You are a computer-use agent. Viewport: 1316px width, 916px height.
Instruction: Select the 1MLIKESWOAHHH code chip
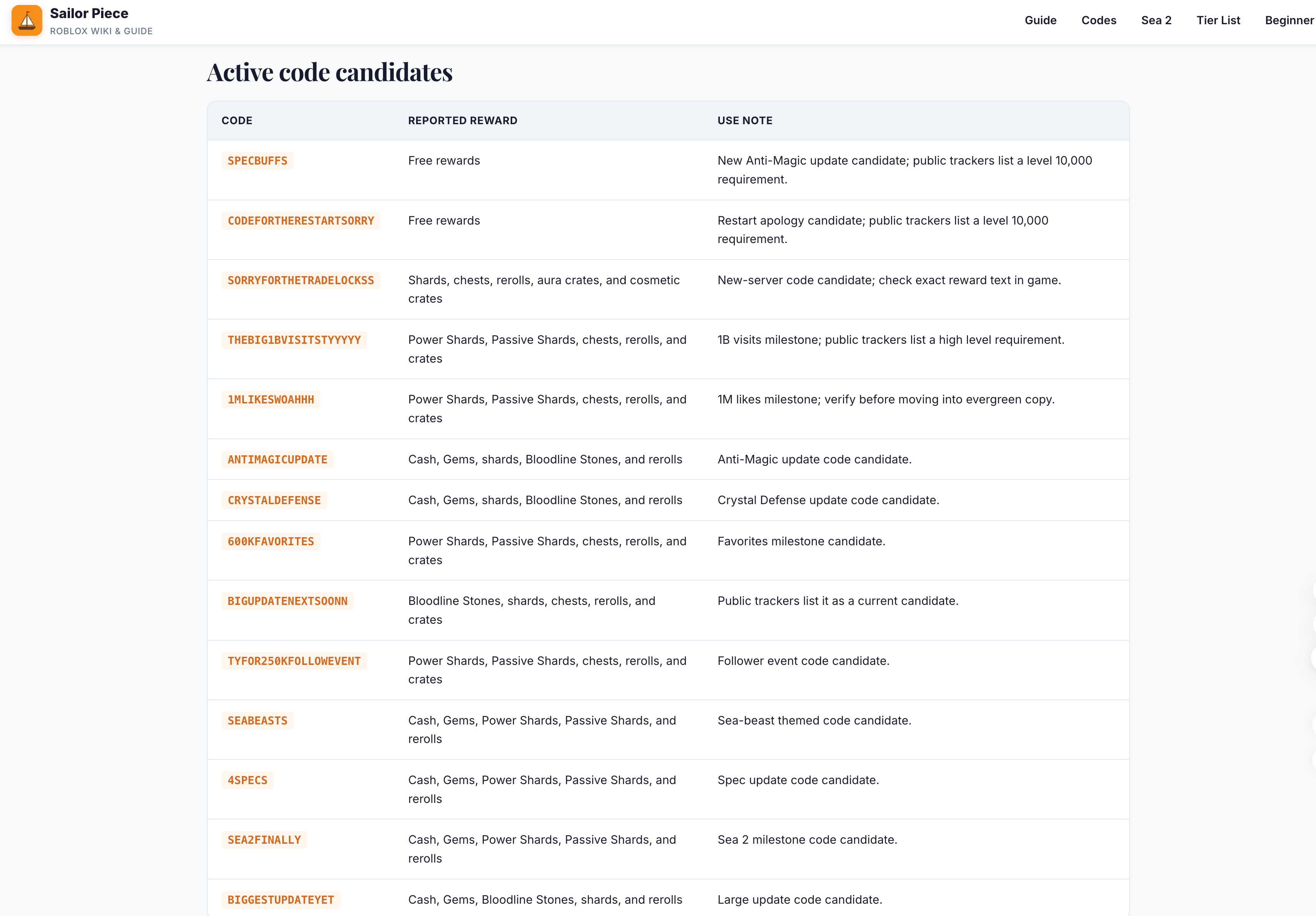(270, 400)
